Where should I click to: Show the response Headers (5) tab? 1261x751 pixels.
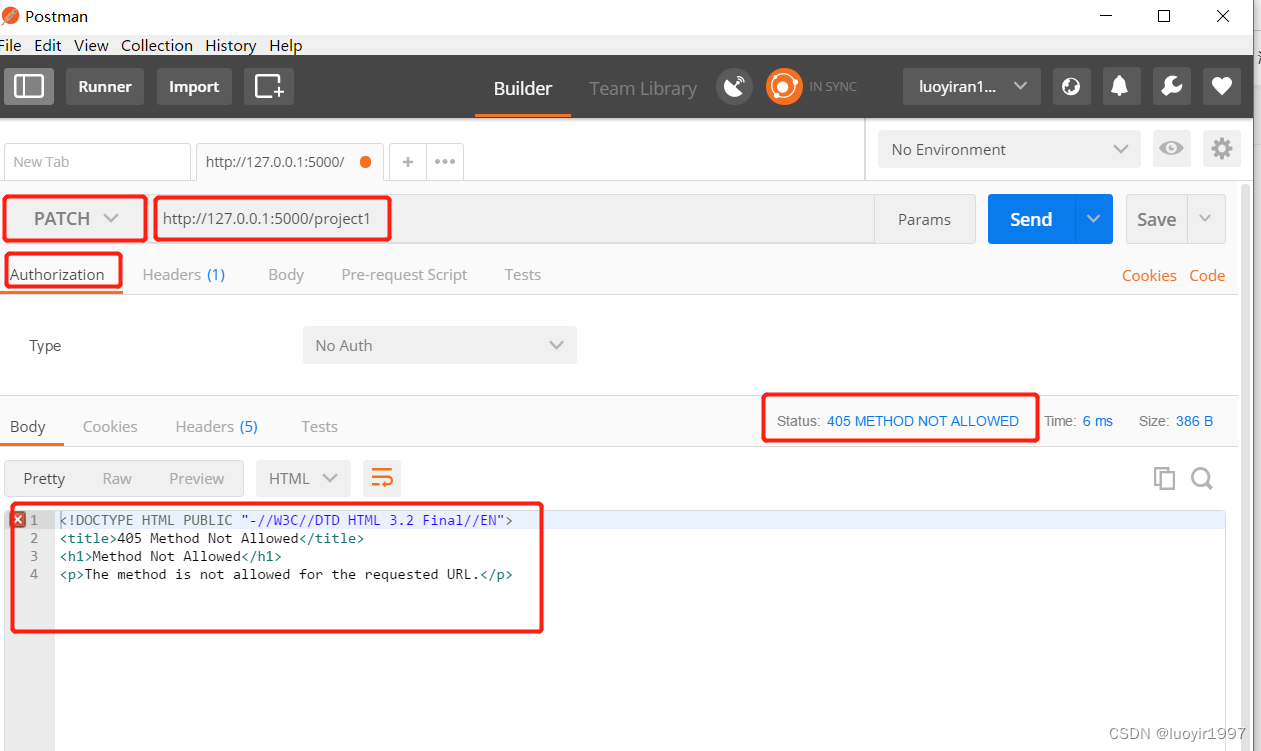217,426
